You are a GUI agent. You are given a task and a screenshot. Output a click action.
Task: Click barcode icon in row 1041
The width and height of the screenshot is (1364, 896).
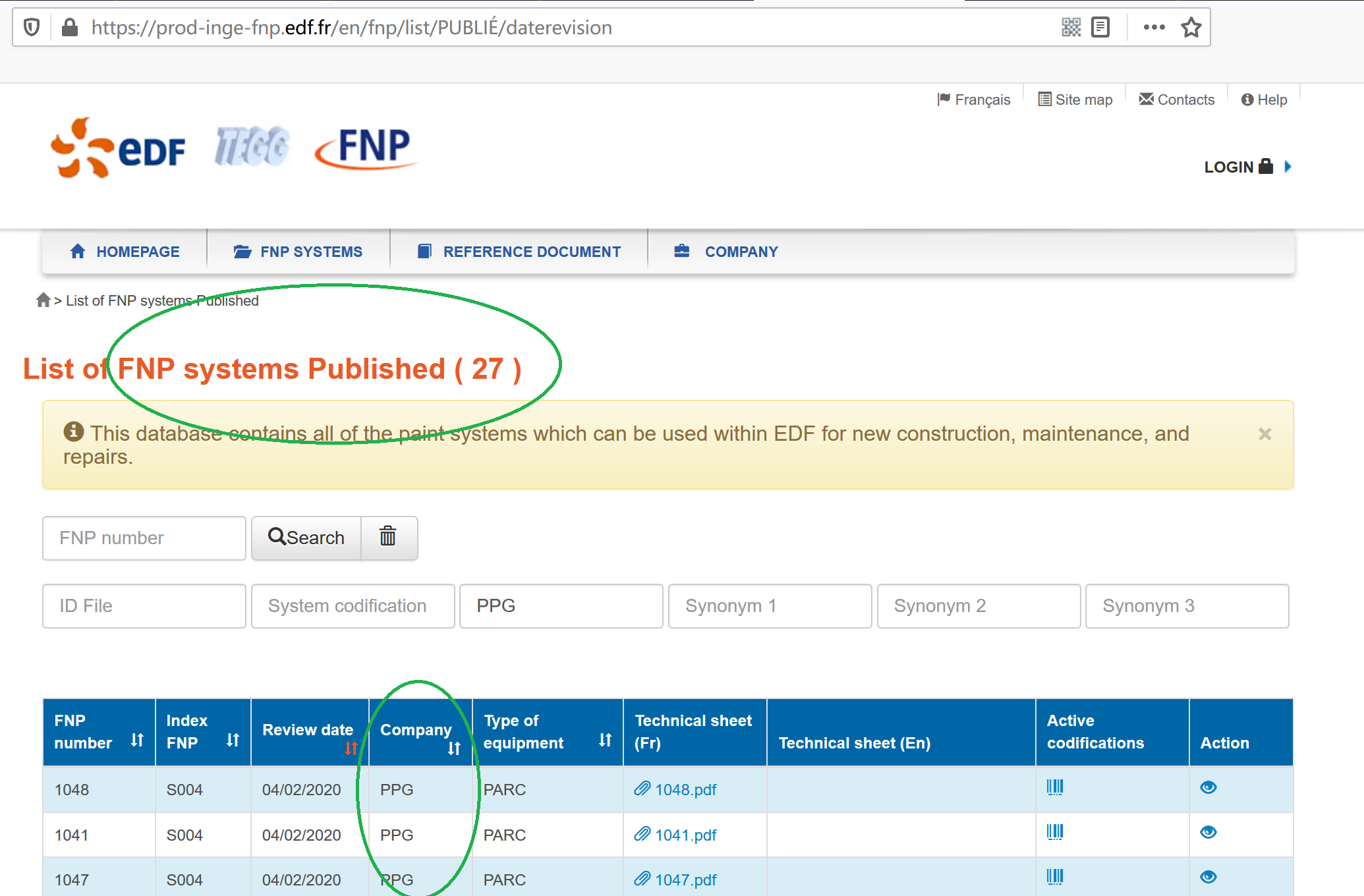click(x=1054, y=832)
